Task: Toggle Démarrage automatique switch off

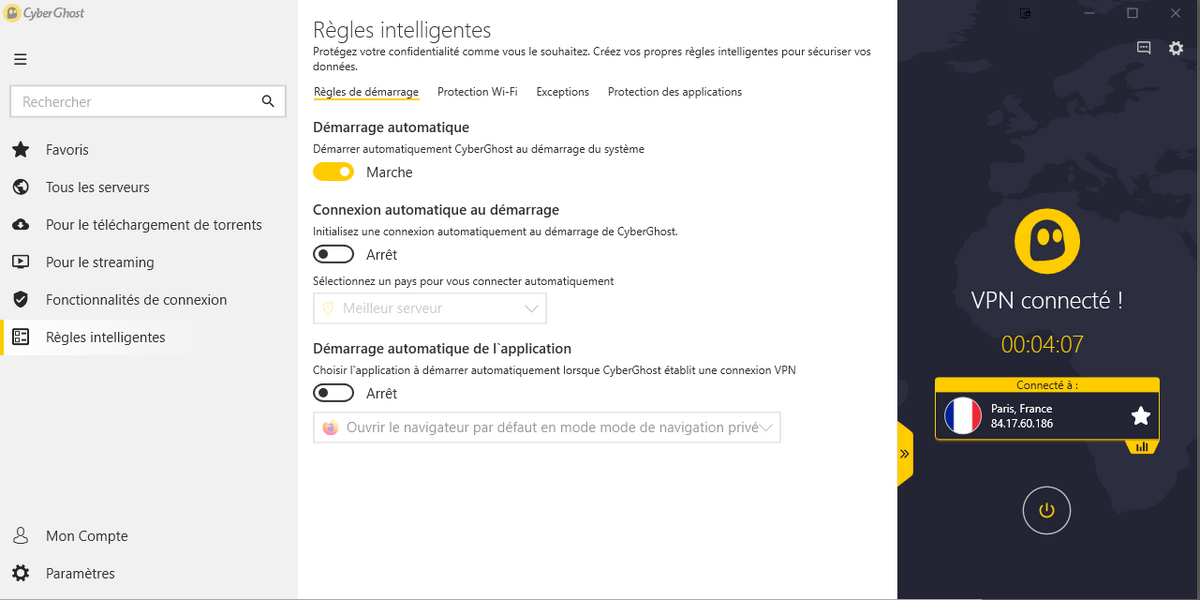Action: click(333, 172)
